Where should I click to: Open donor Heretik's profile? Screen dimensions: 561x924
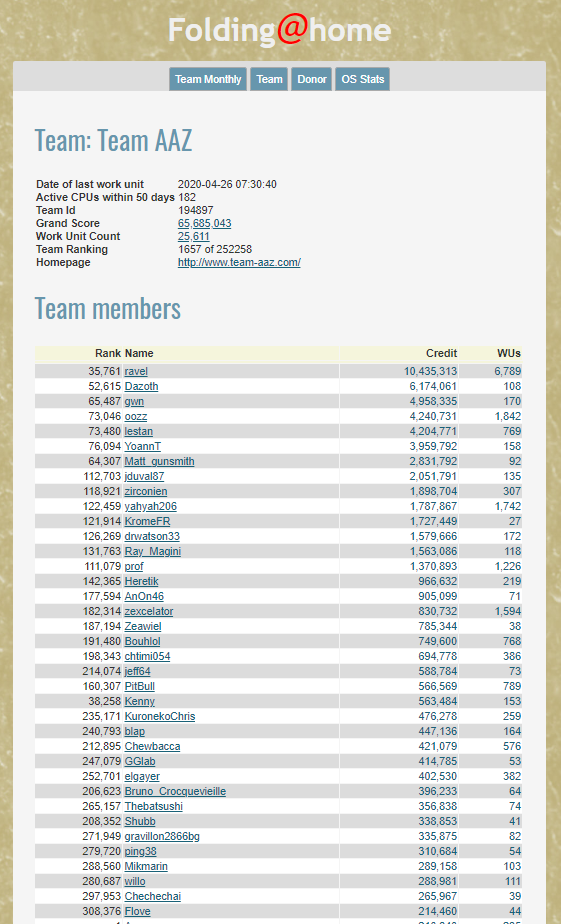click(x=141, y=582)
